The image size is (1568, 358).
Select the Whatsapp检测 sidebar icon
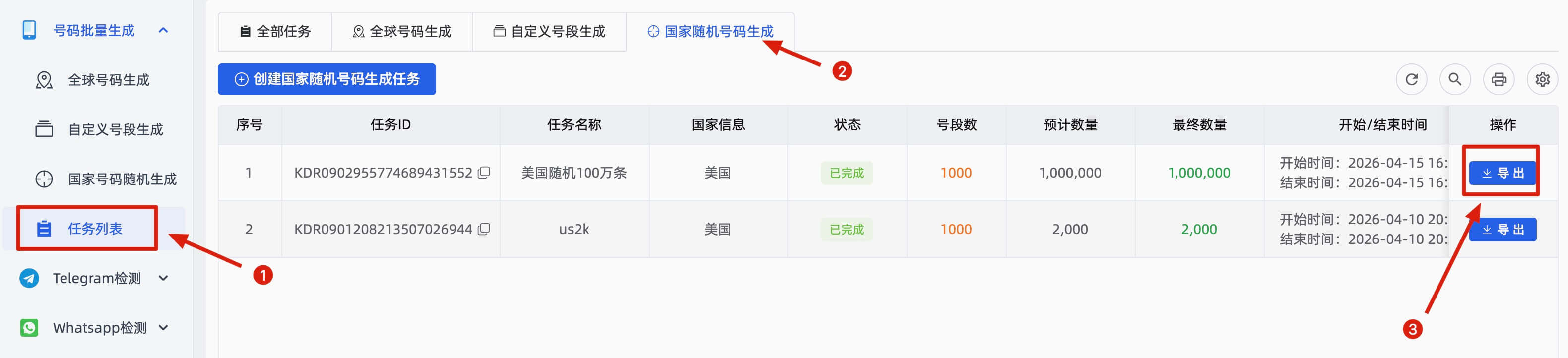tap(29, 328)
